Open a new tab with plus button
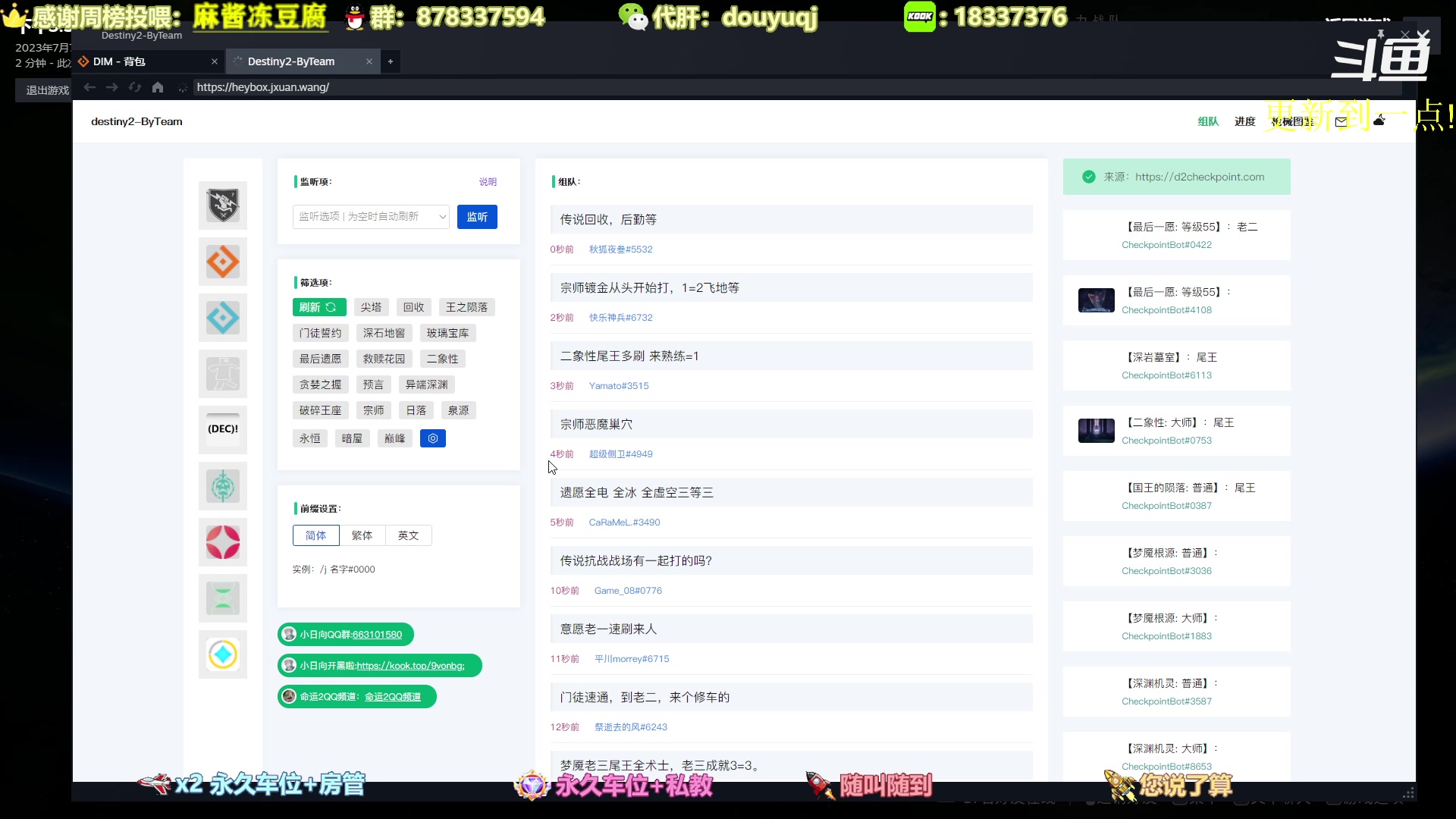Screen dimensions: 1456x819 (391, 61)
